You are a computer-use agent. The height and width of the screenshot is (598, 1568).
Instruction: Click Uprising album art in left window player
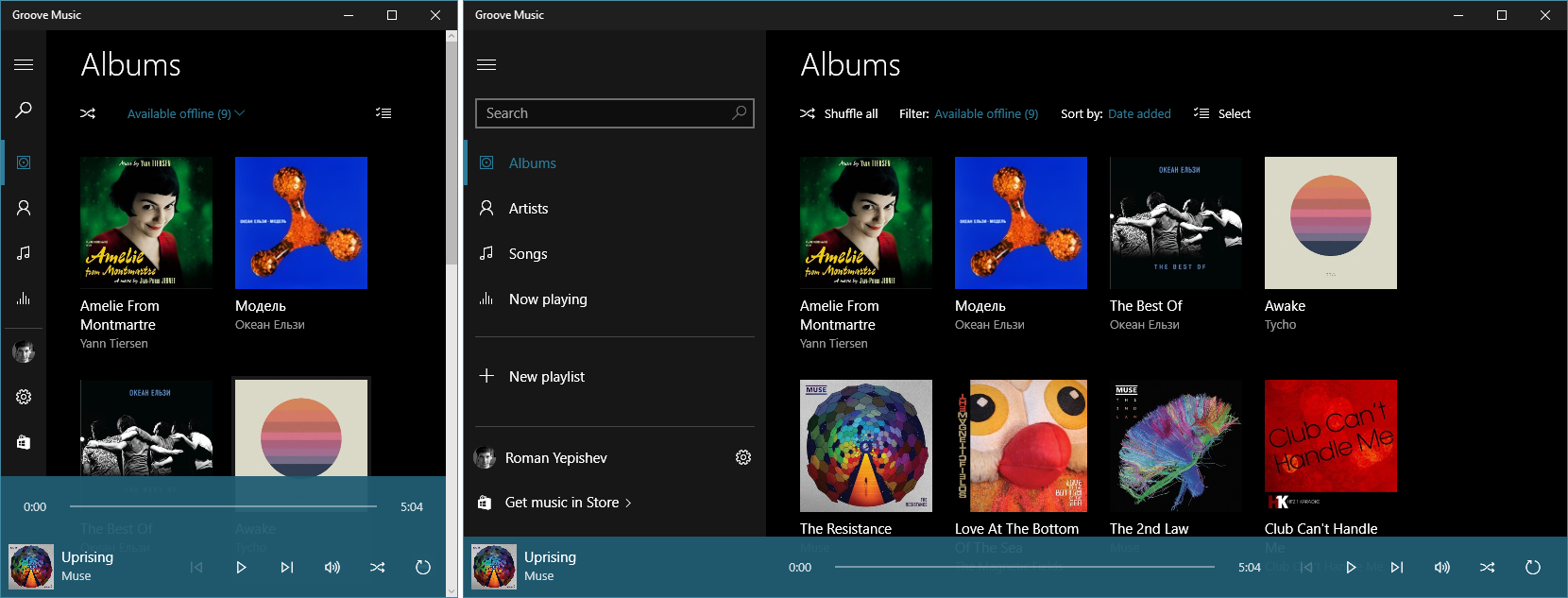click(x=31, y=567)
